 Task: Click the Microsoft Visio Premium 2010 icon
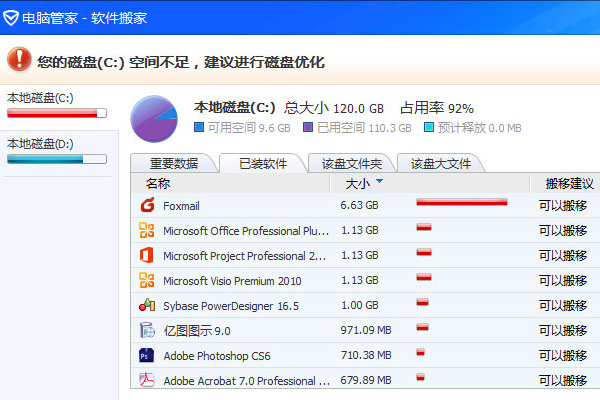147,280
